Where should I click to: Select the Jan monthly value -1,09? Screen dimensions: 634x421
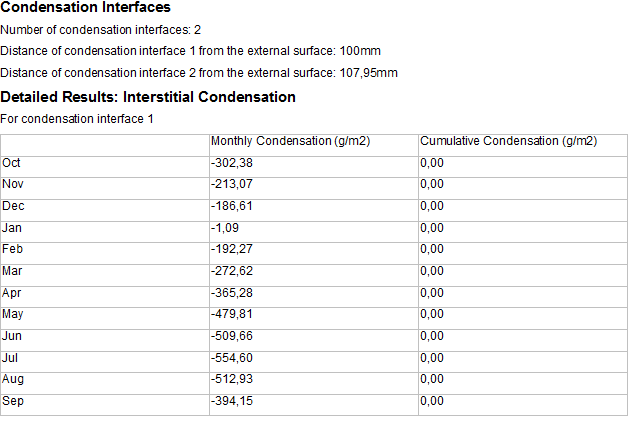click(x=225, y=228)
